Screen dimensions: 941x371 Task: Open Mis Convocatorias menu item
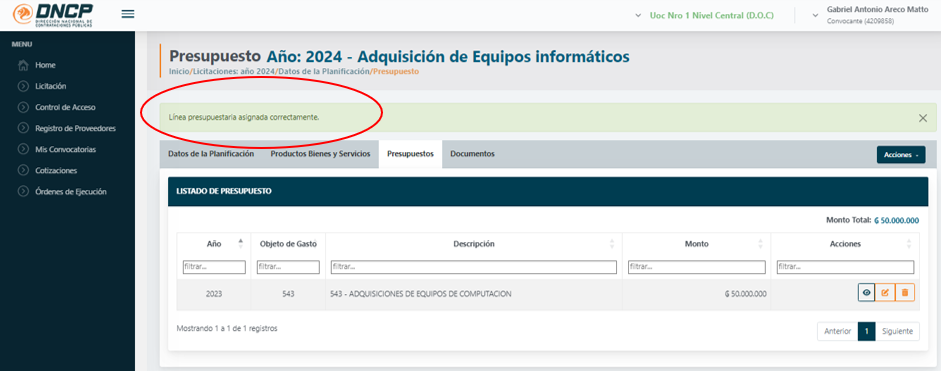(x=65, y=149)
